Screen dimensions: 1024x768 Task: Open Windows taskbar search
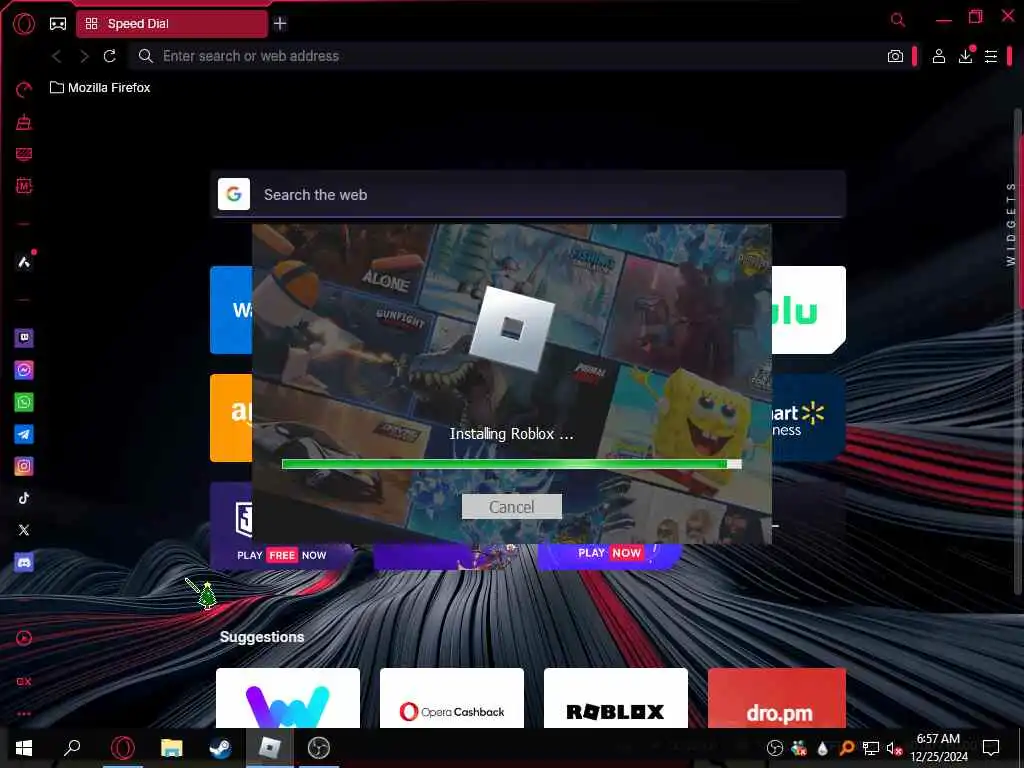click(72, 748)
